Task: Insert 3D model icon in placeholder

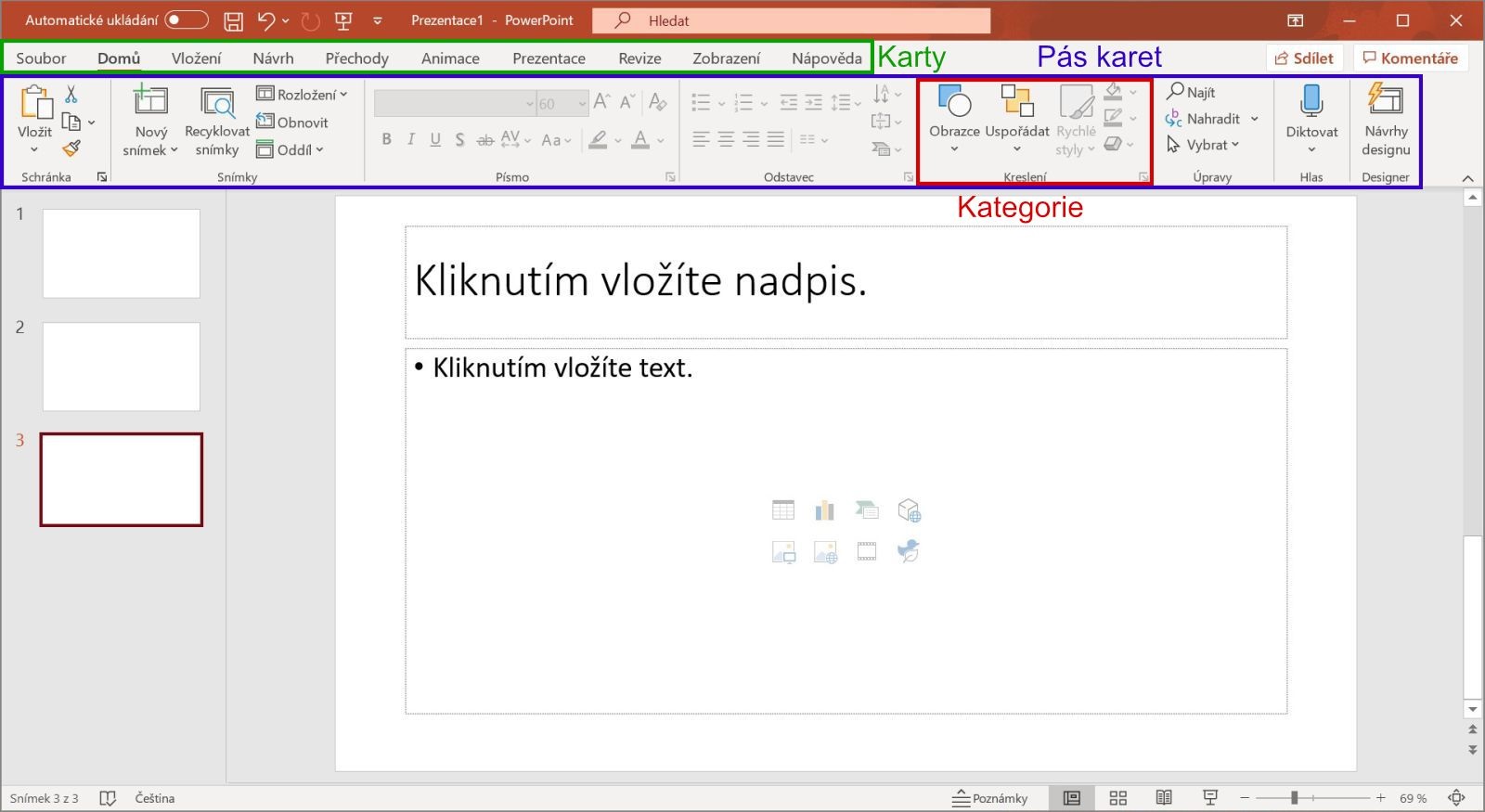Action: tap(909, 509)
